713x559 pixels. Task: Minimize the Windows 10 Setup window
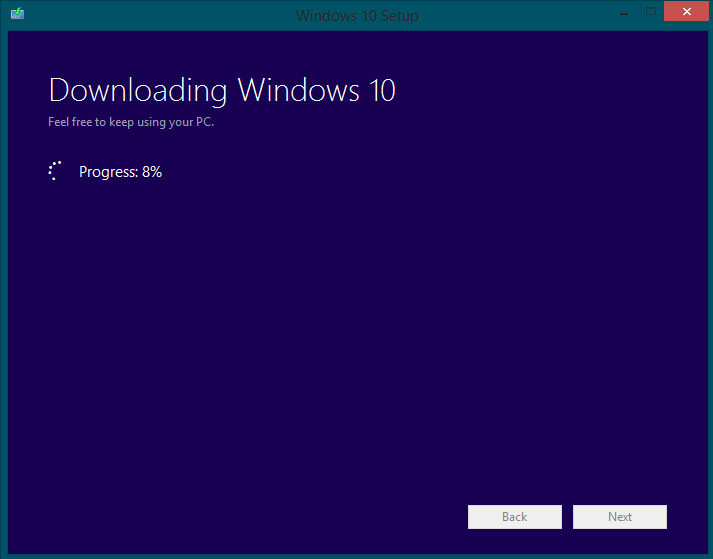pyautogui.click(x=624, y=12)
